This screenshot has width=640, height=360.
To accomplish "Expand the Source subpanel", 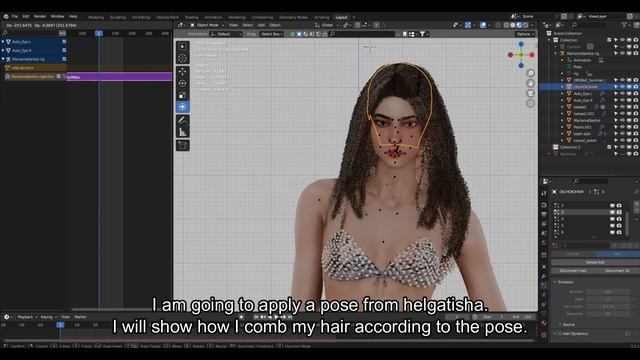I will [560, 324].
